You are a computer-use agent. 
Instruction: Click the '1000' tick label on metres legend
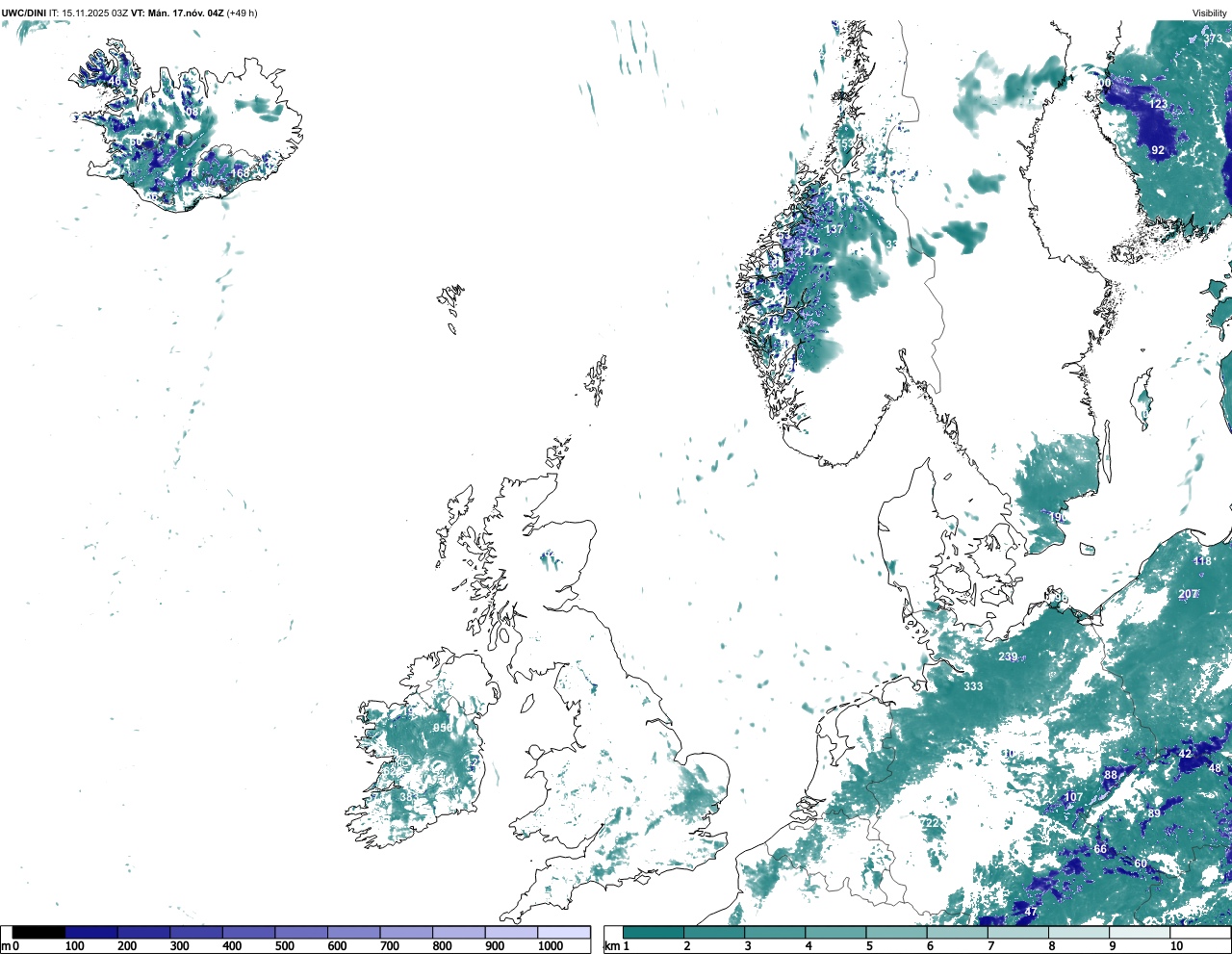point(551,946)
